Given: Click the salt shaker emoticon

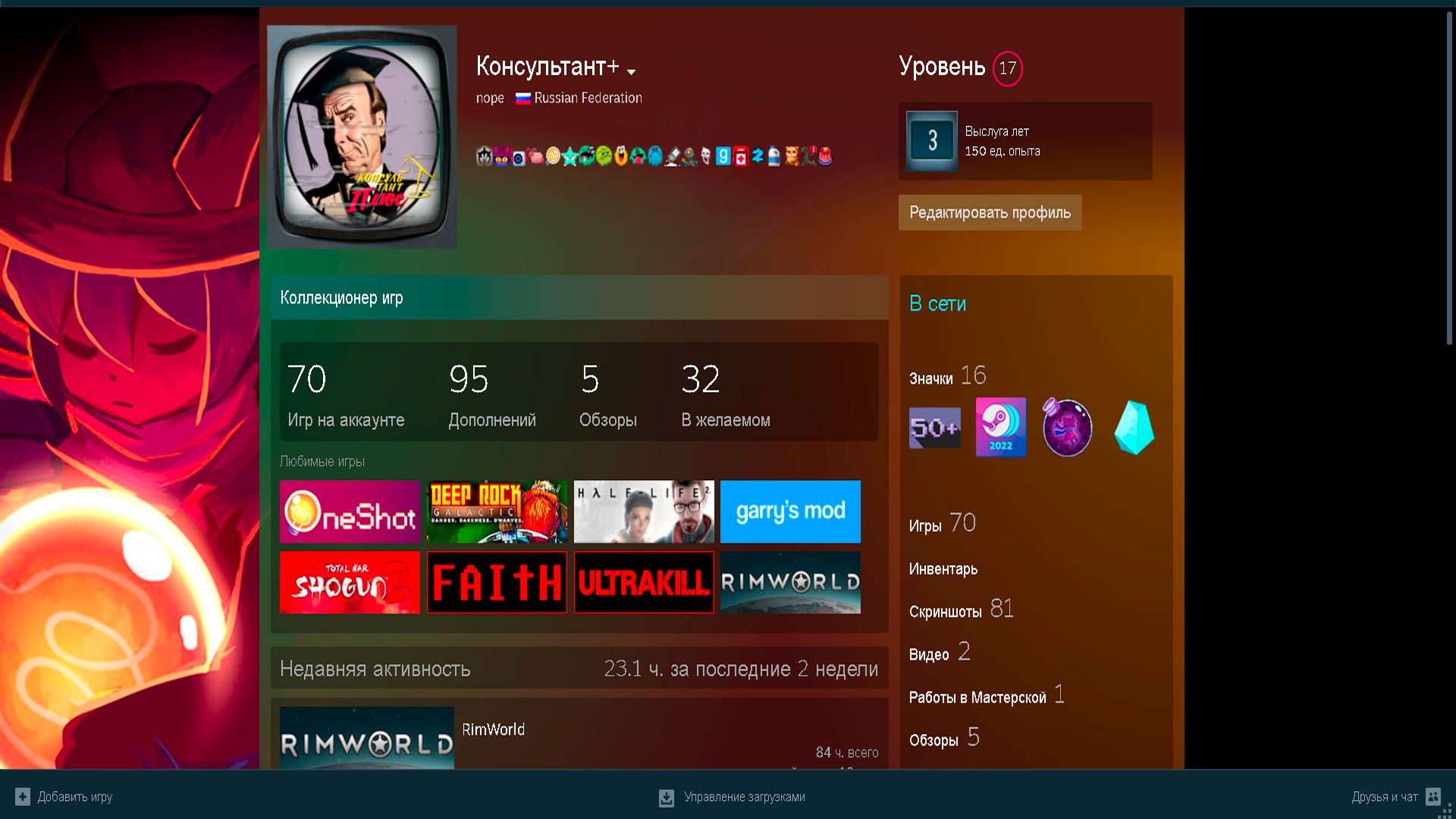Looking at the screenshot, I should click(x=672, y=156).
